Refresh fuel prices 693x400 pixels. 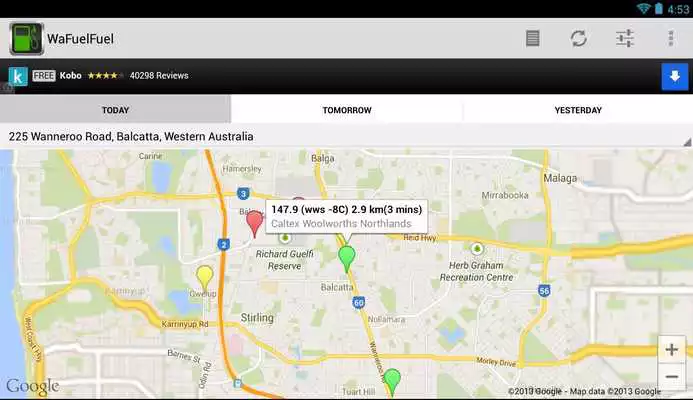(579, 38)
